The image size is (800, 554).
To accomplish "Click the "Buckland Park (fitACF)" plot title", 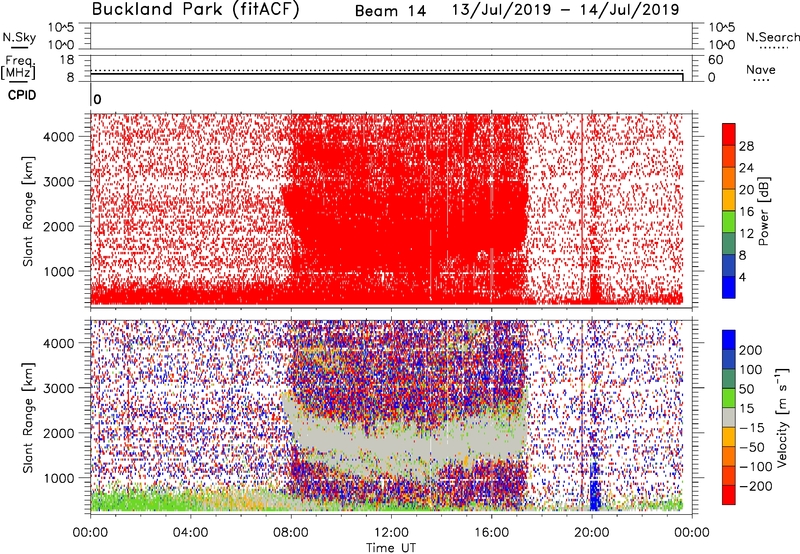I will pos(195,9).
